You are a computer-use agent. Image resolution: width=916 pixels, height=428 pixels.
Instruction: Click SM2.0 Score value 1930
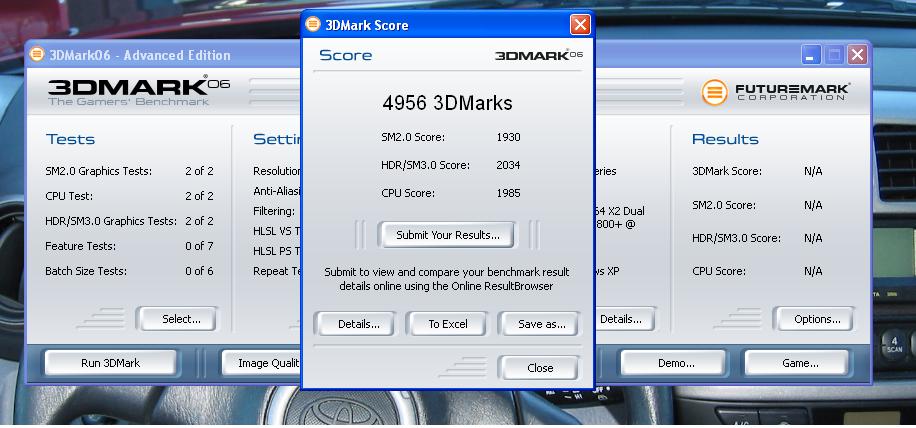click(508, 137)
